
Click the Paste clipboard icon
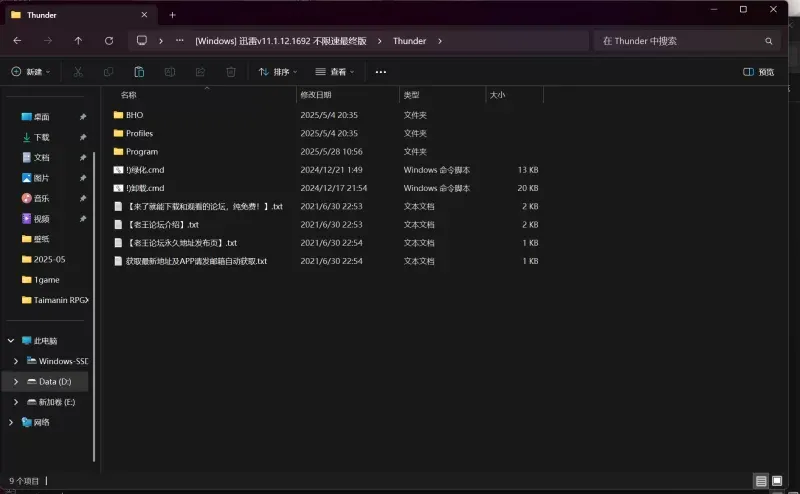pos(139,72)
